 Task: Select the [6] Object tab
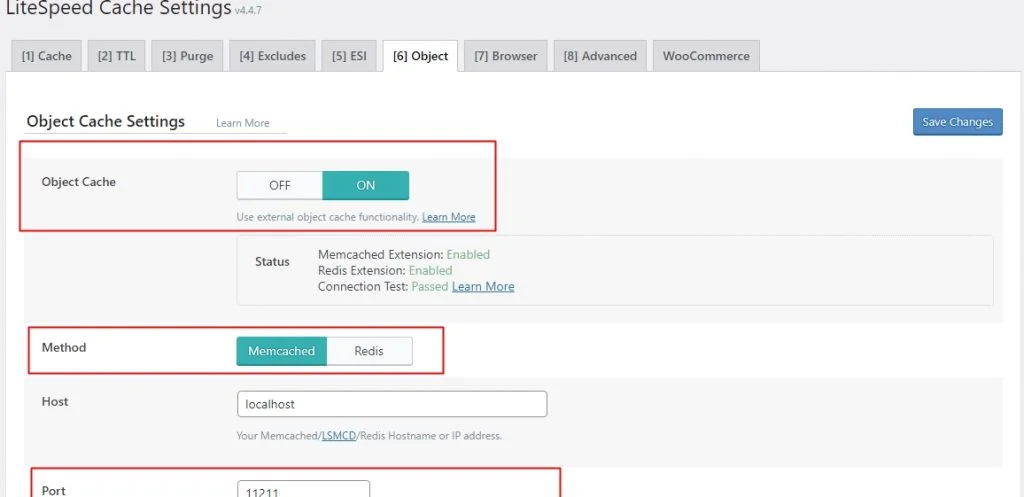421,56
